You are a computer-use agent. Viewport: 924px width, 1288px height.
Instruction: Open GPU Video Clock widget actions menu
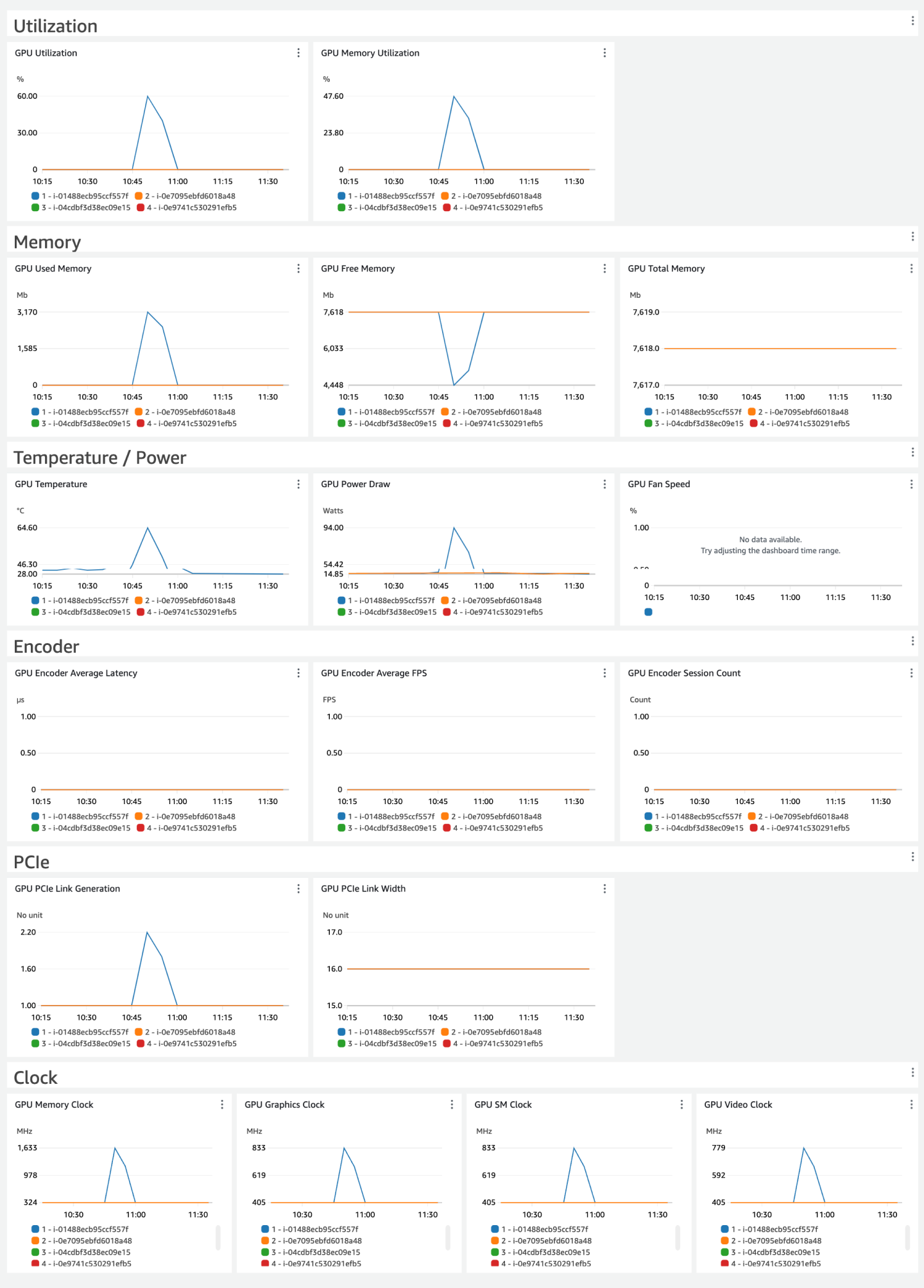coord(911,1104)
